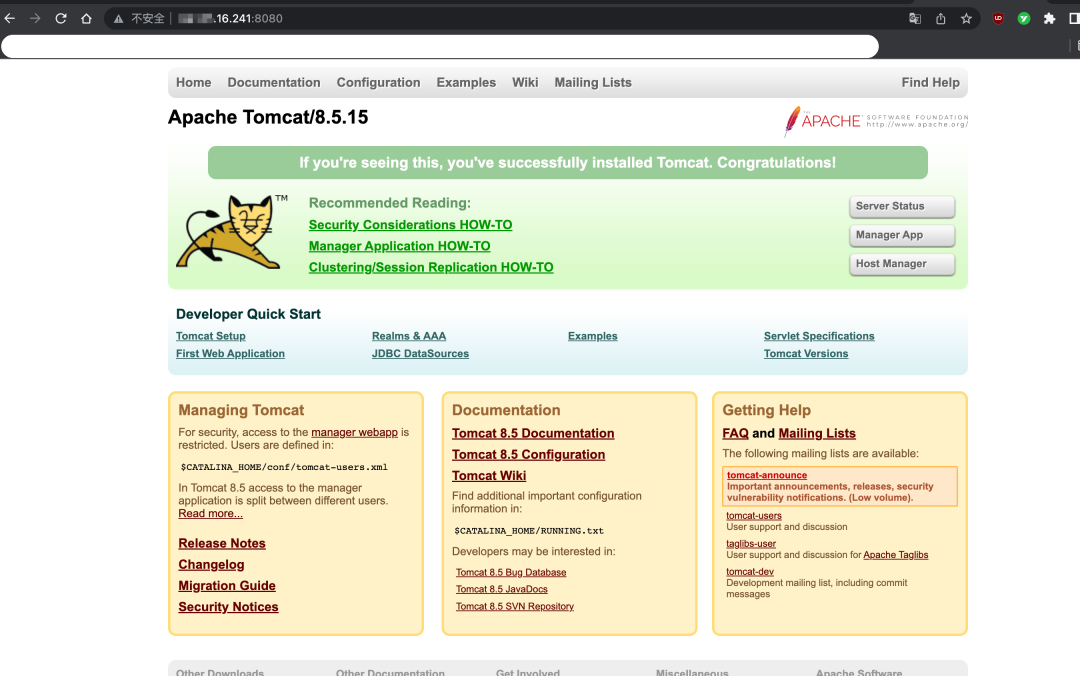Open the Realms & AAA link
The height and width of the screenshot is (676, 1080).
point(409,336)
